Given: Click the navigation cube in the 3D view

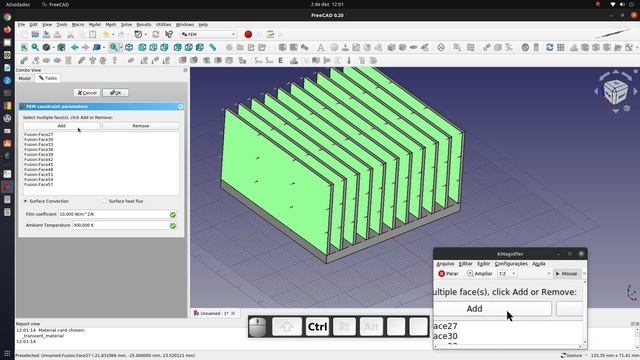Looking at the screenshot, I should click(616, 92).
